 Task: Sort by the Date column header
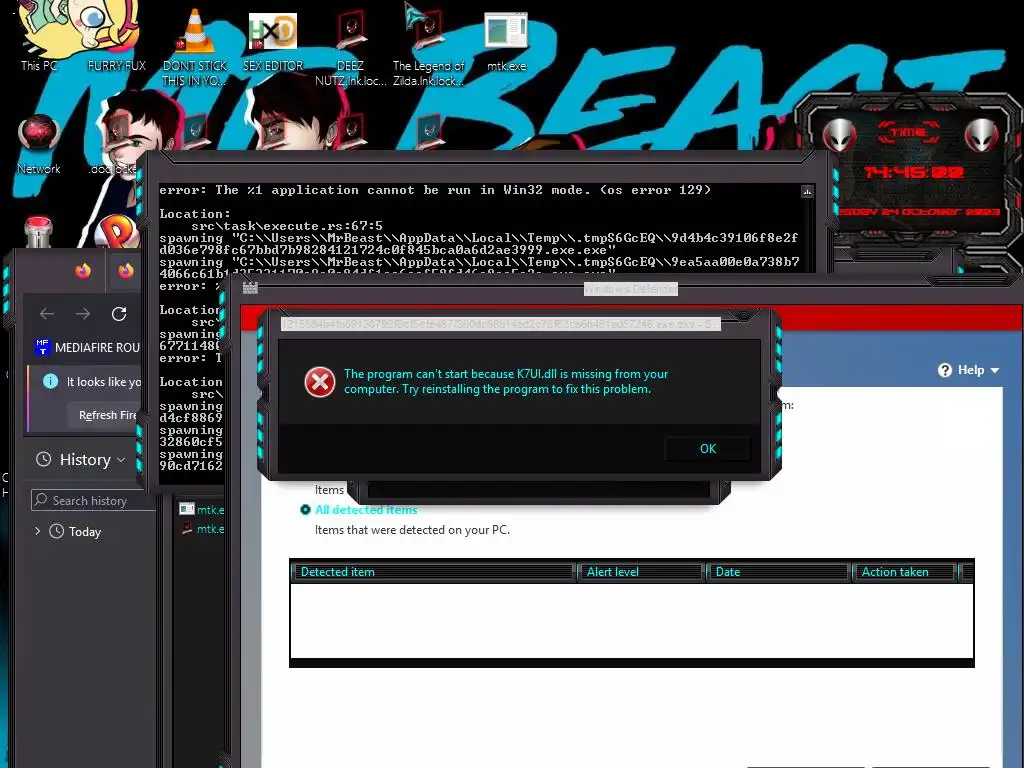pos(777,572)
